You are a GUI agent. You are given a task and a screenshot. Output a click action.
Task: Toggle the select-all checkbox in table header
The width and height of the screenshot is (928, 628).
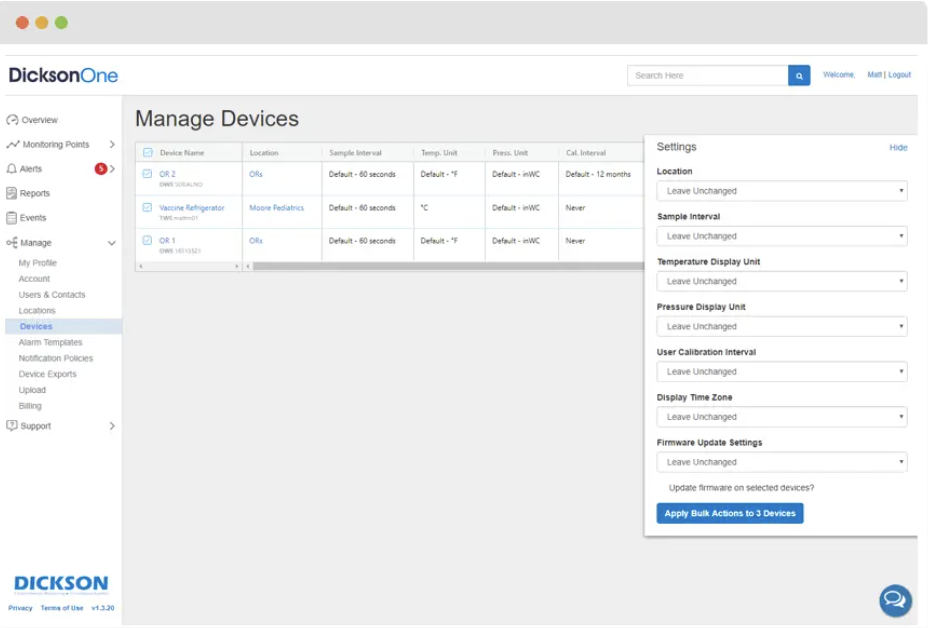coord(148,153)
